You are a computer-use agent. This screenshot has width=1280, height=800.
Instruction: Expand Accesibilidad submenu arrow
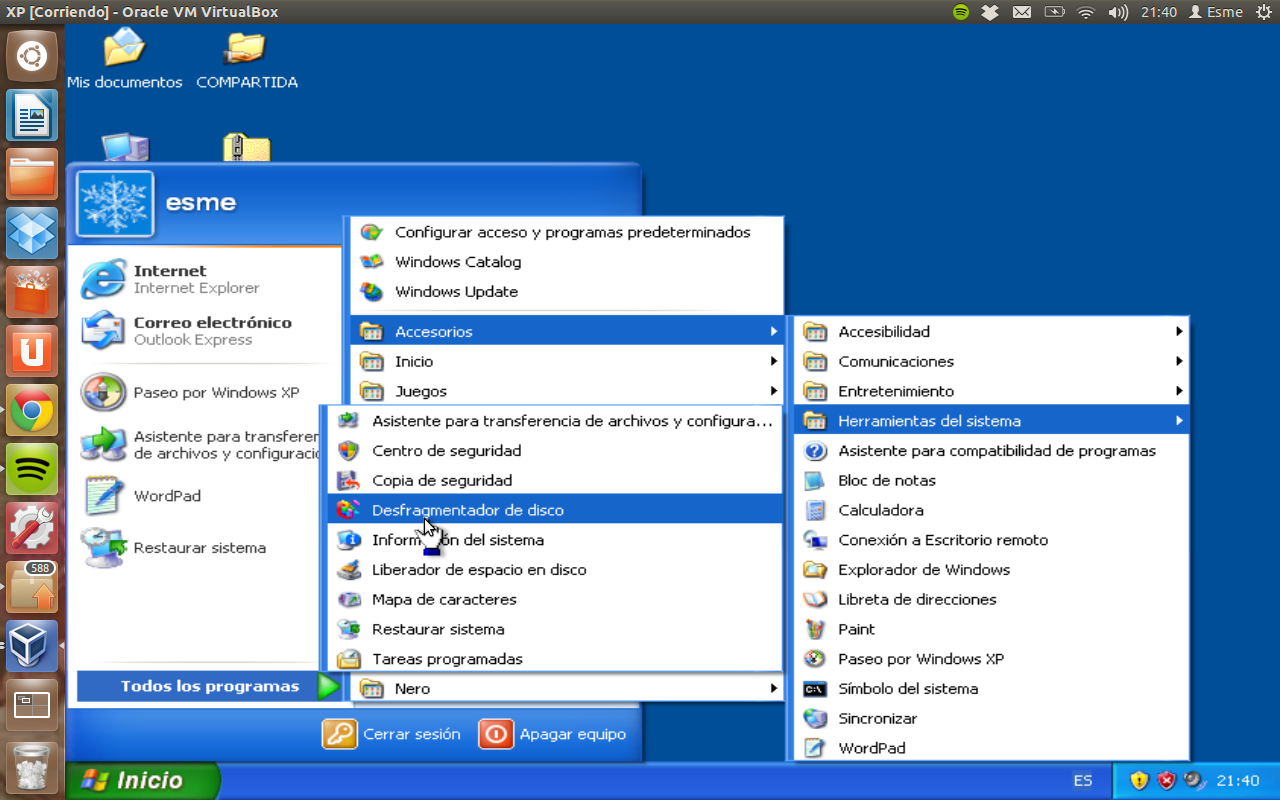[1180, 331]
